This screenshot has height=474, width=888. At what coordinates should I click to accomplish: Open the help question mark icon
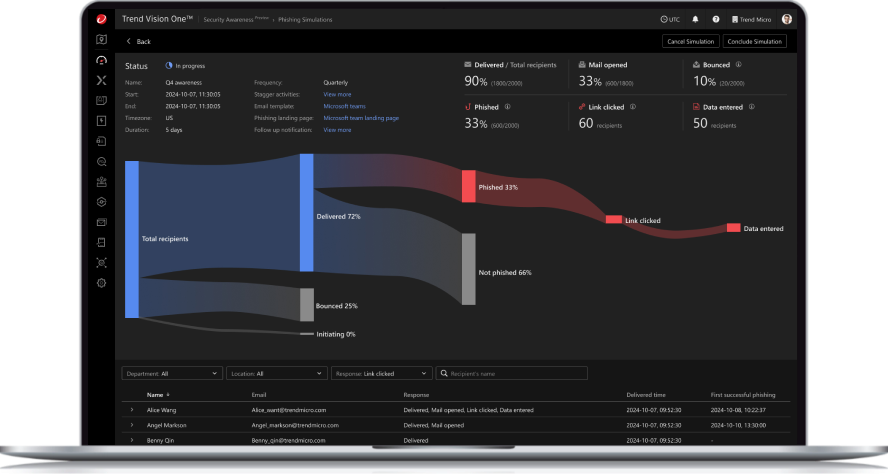click(x=715, y=19)
